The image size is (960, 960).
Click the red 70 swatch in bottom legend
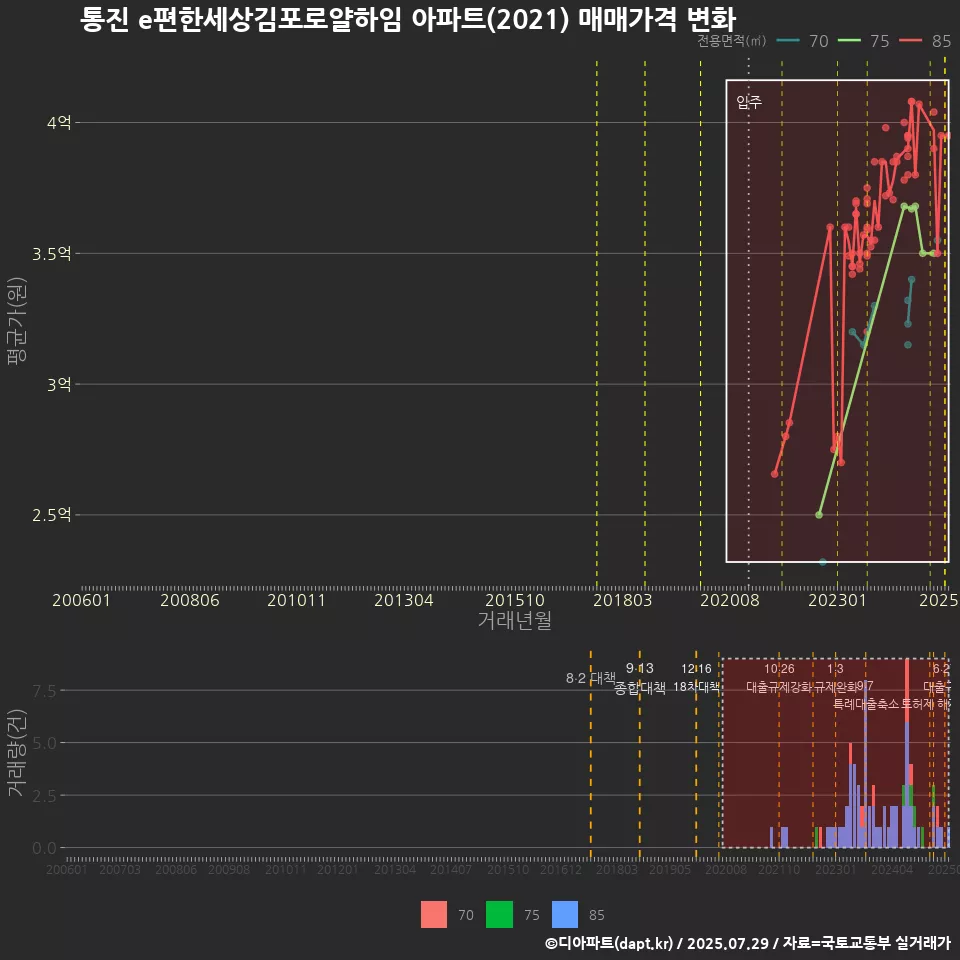[x=433, y=915]
